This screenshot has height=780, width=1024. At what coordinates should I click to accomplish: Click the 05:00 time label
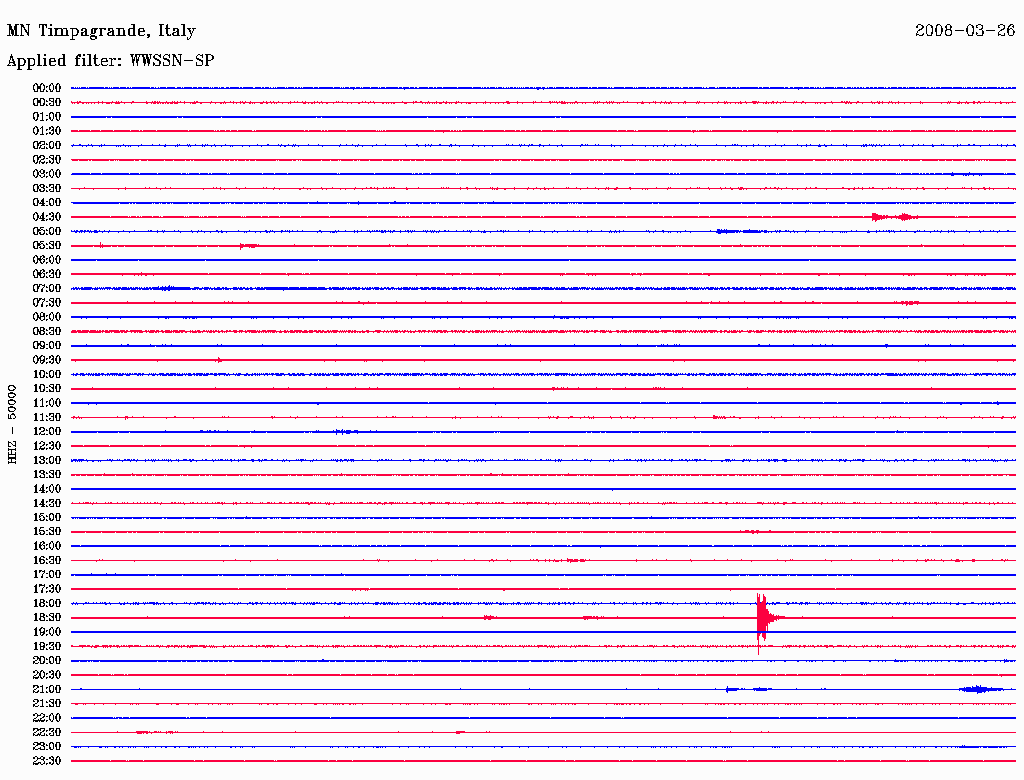click(x=47, y=231)
